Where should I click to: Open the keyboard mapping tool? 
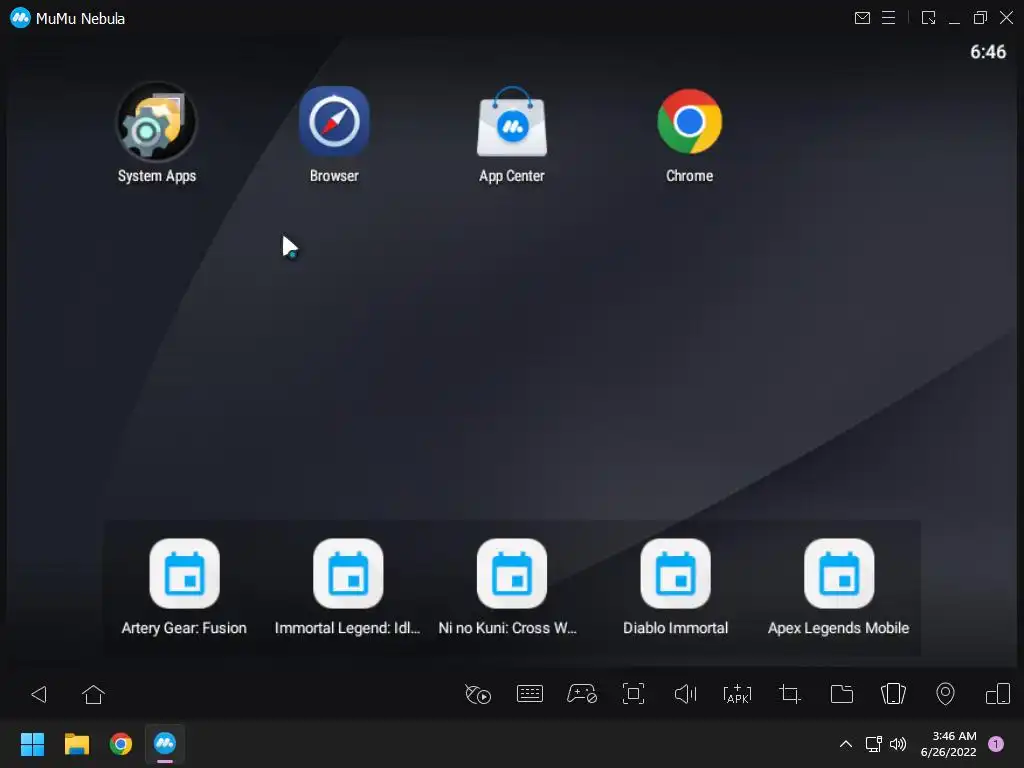tap(530, 694)
